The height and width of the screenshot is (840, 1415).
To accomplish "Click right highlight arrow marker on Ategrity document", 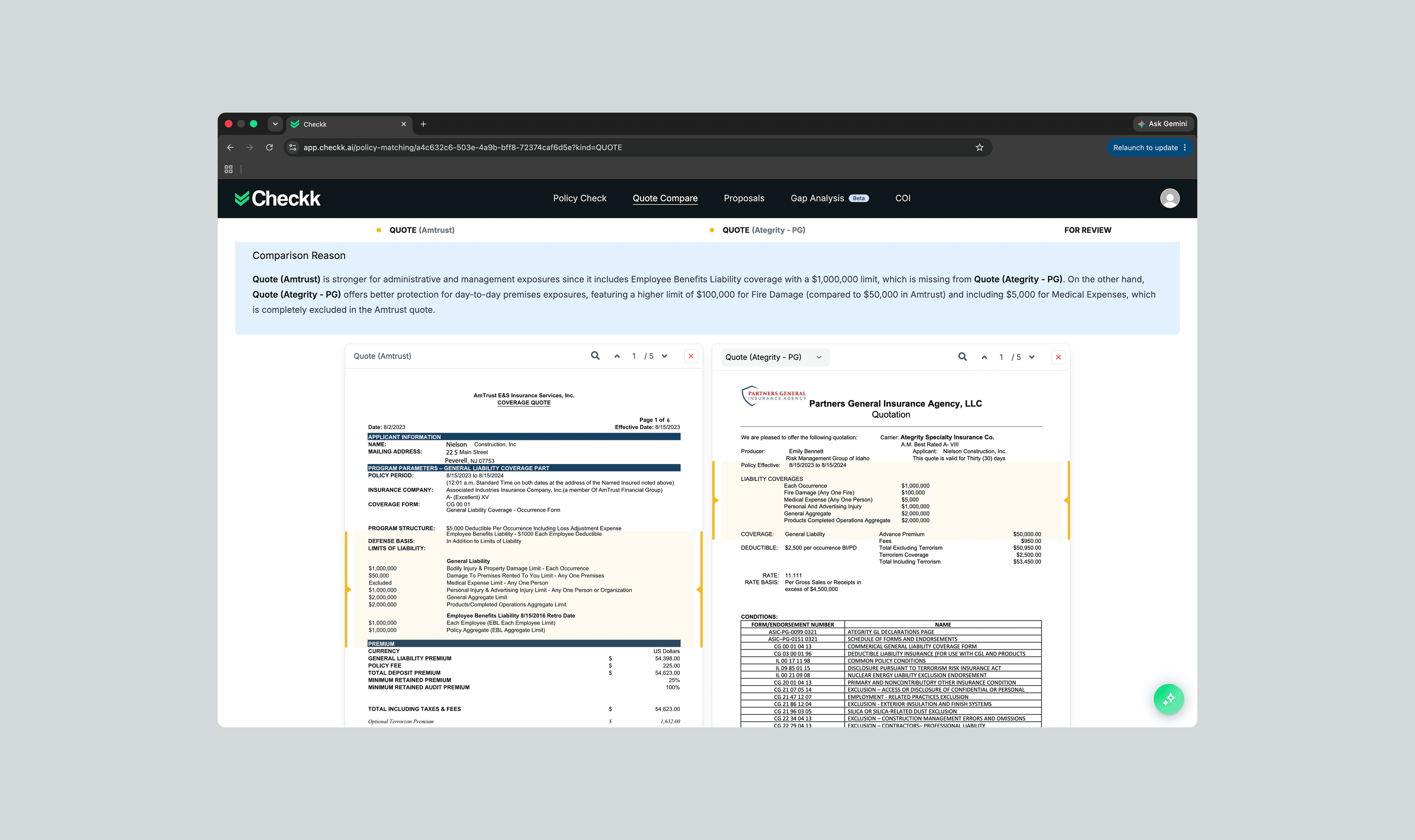I will [1066, 500].
